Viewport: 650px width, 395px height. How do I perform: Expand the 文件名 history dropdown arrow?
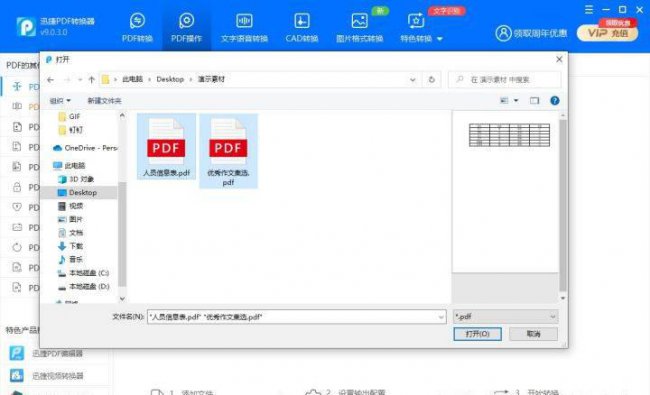441,317
